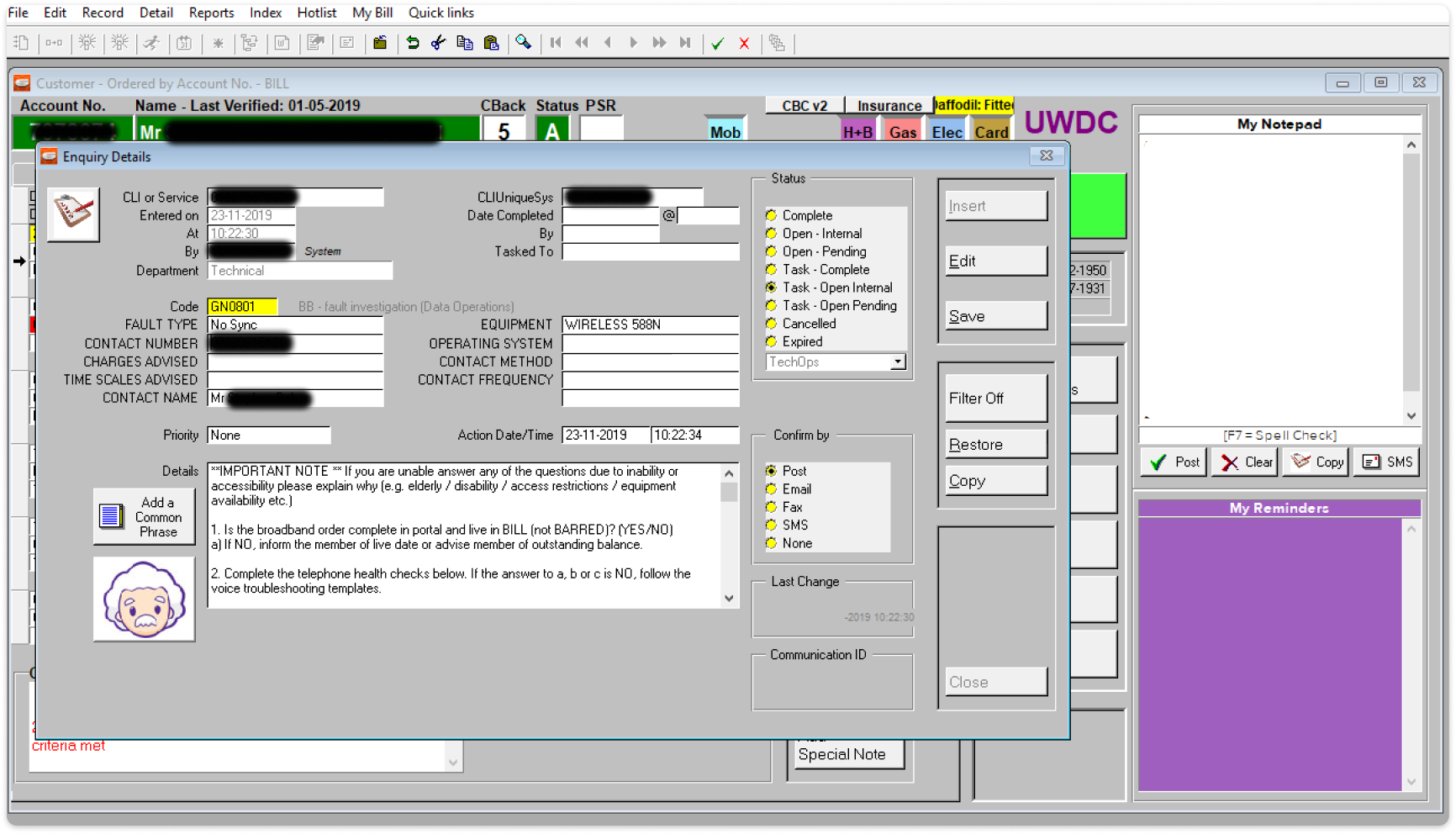Click the Save button in Enquiry Details
The image size is (1456, 834).
click(996, 317)
